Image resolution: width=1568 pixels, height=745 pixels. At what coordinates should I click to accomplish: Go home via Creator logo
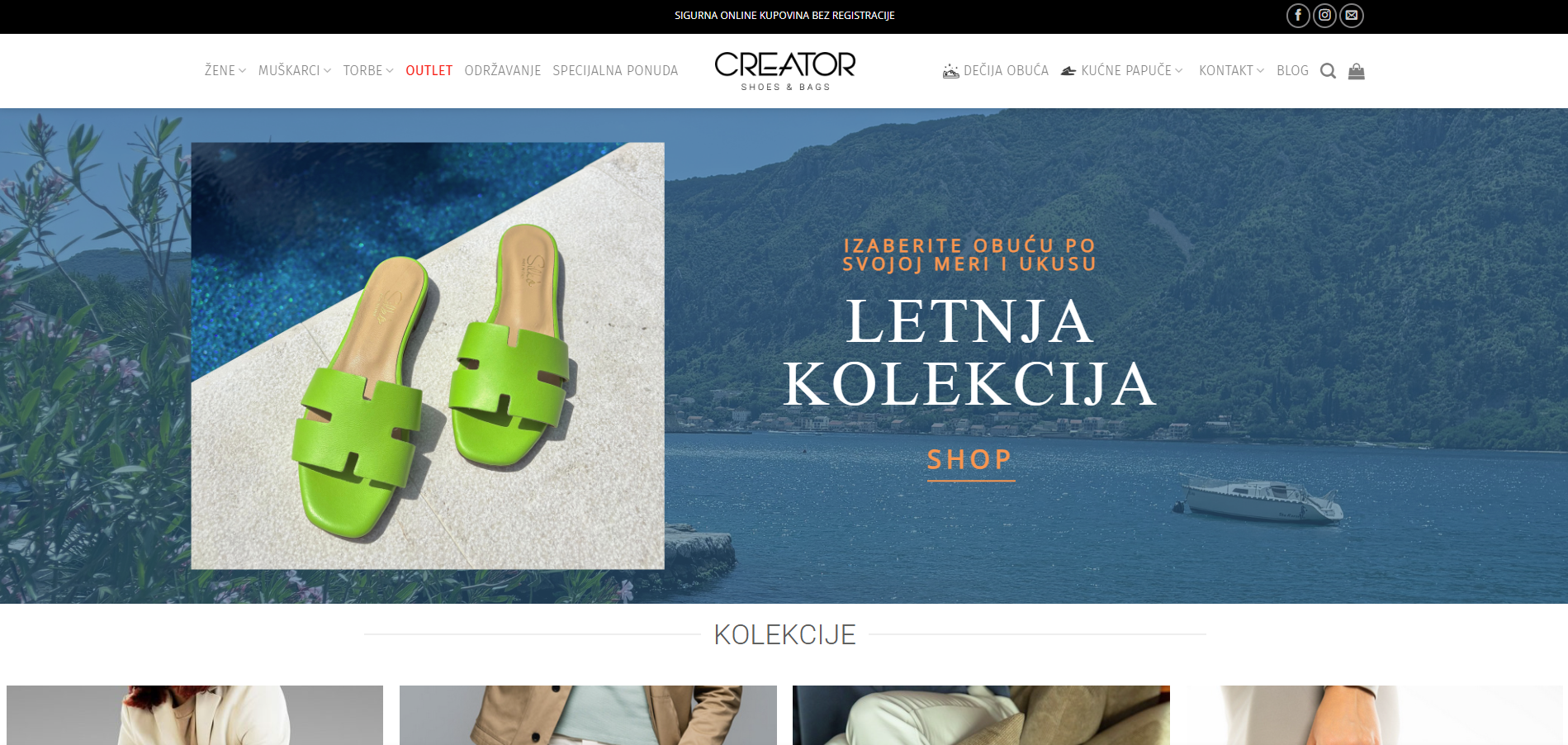tap(784, 71)
